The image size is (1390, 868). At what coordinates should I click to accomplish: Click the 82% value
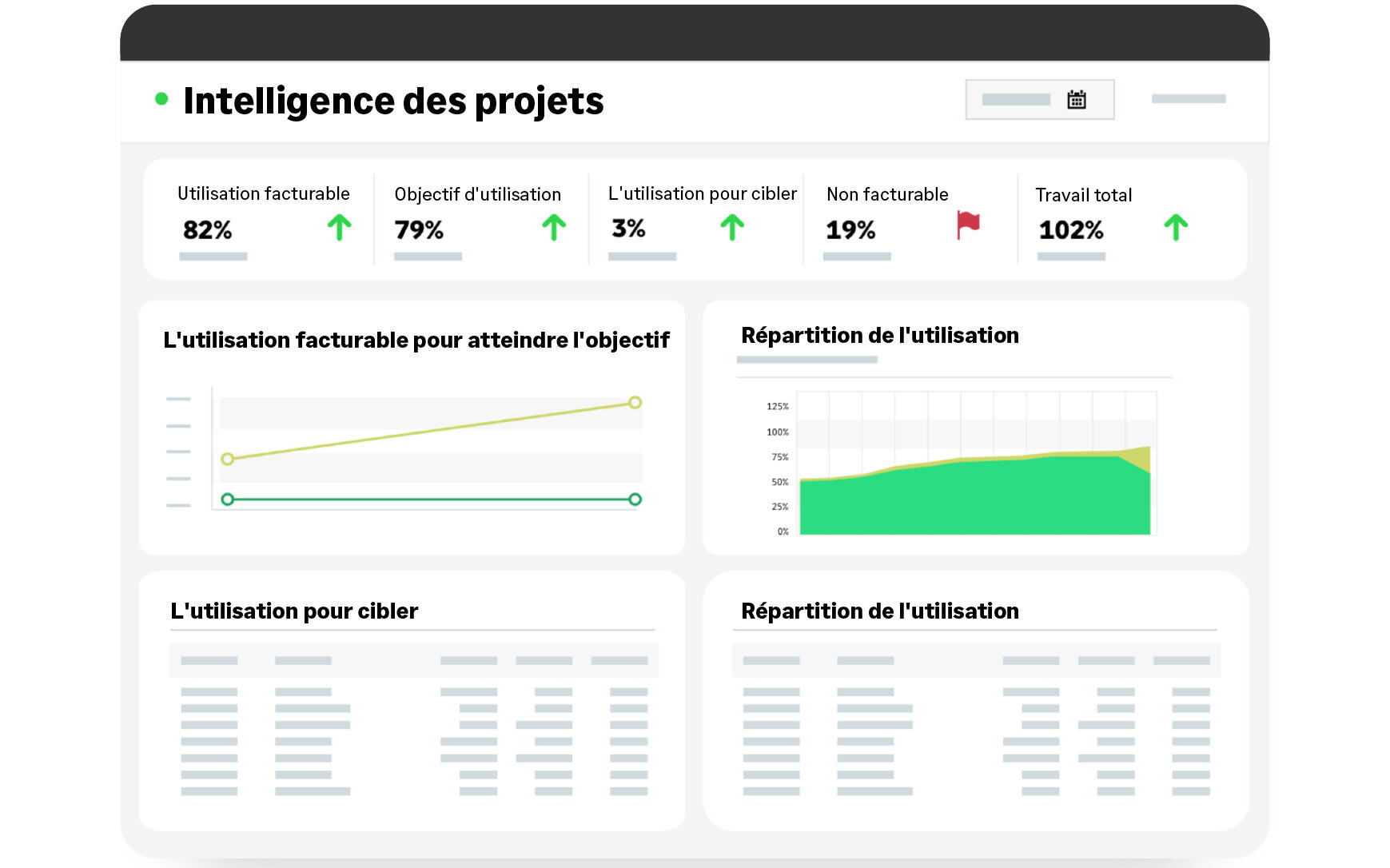pos(208,230)
